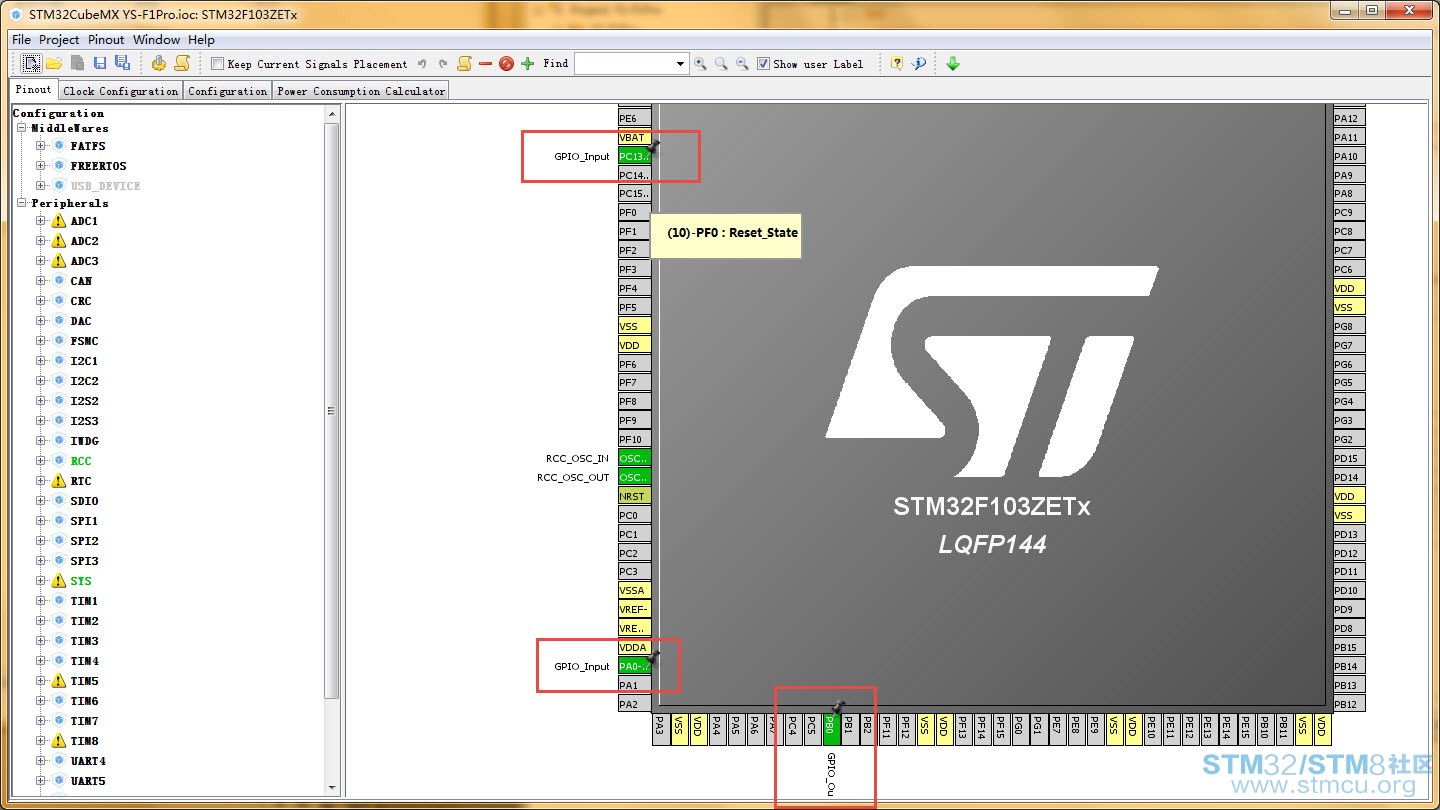This screenshot has height=810, width=1440.
Task: Click the PD15 pin on the chip
Action: pyautogui.click(x=1349, y=458)
